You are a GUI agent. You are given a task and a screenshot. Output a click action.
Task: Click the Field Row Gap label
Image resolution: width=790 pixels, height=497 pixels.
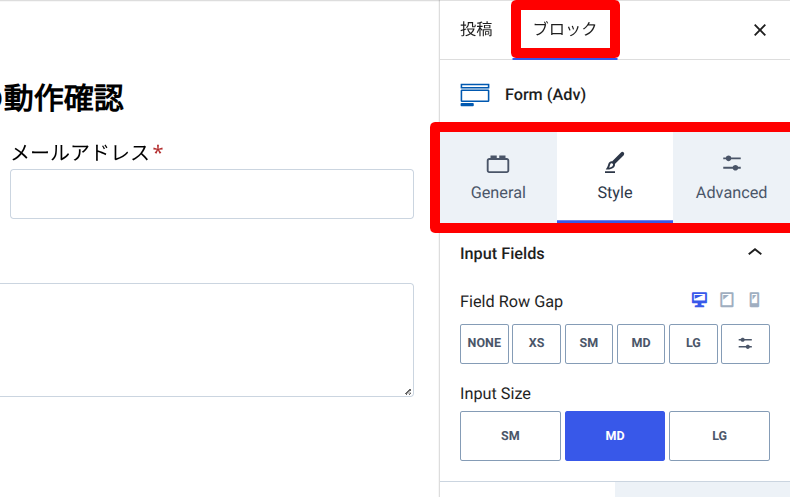[511, 301]
